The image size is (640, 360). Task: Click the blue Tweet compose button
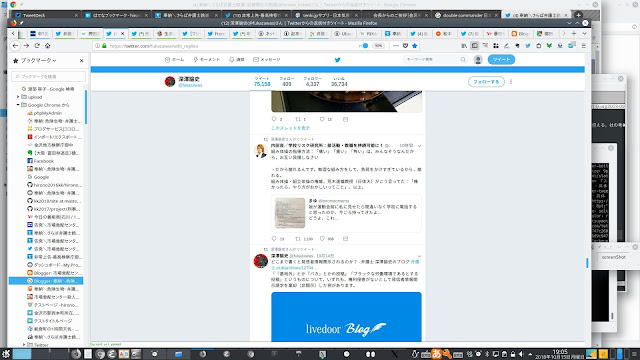[x=501, y=60]
